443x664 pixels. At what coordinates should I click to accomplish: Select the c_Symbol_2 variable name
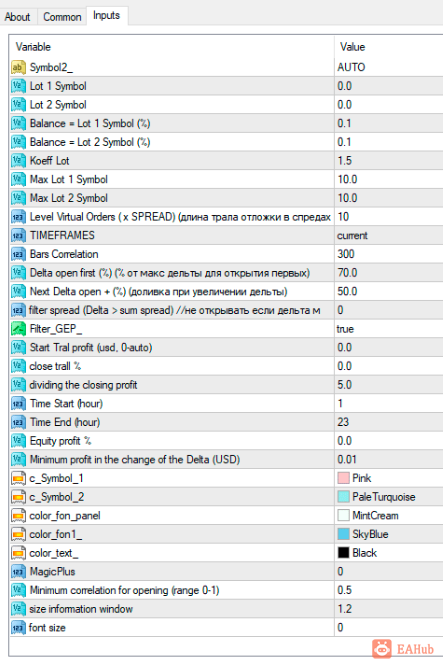click(57, 497)
